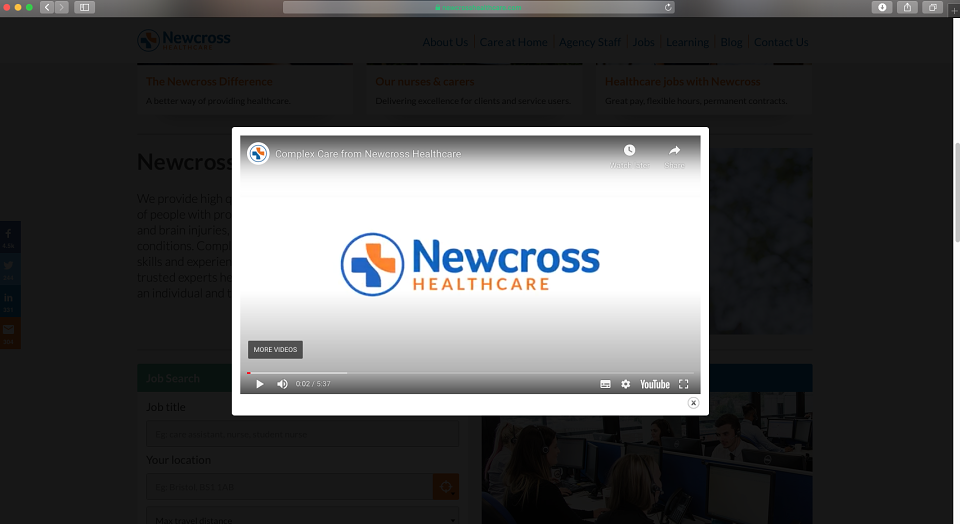Open the Learning menu
This screenshot has height=524, width=960.
point(687,42)
